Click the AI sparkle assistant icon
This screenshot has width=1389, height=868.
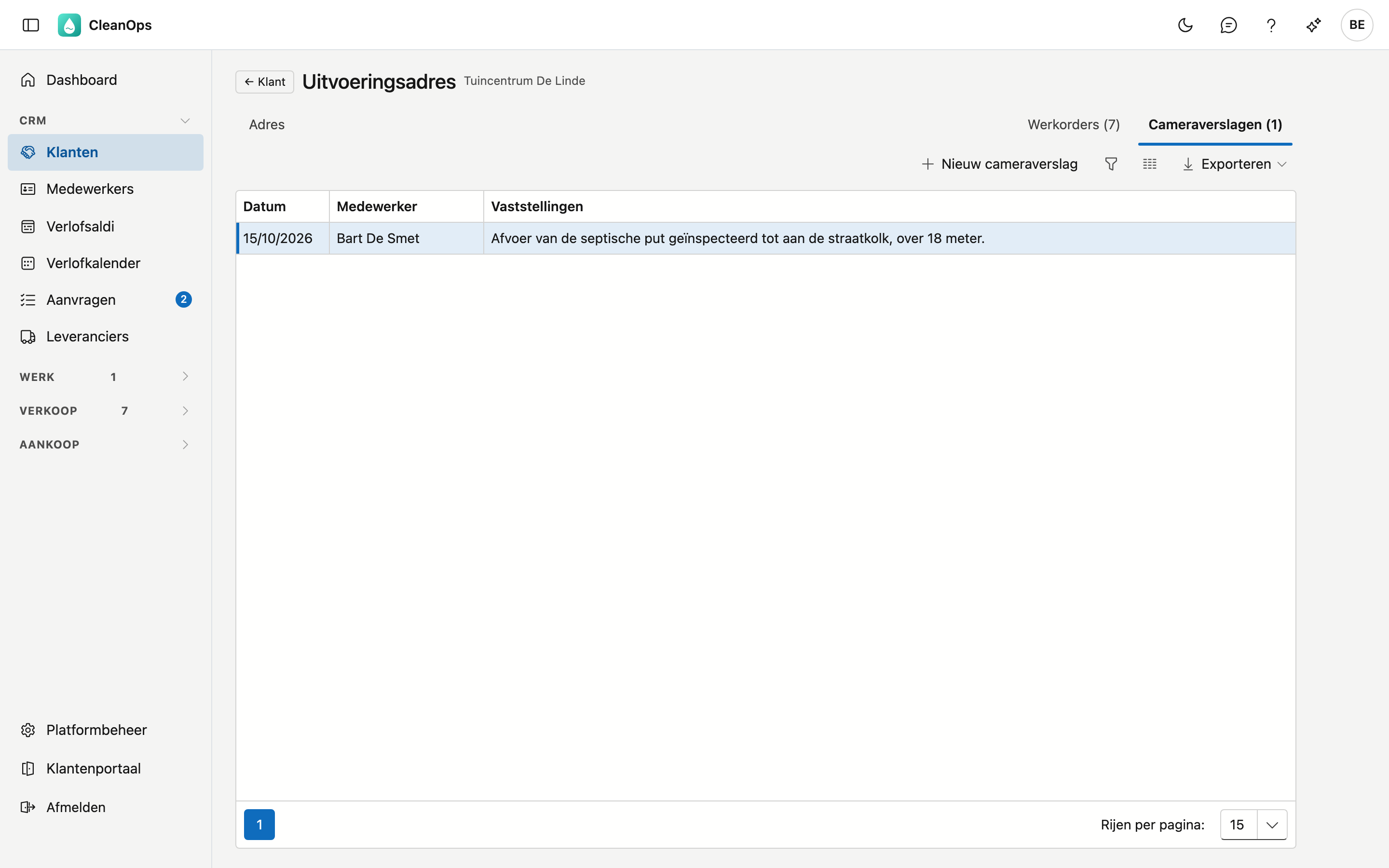pyautogui.click(x=1313, y=25)
